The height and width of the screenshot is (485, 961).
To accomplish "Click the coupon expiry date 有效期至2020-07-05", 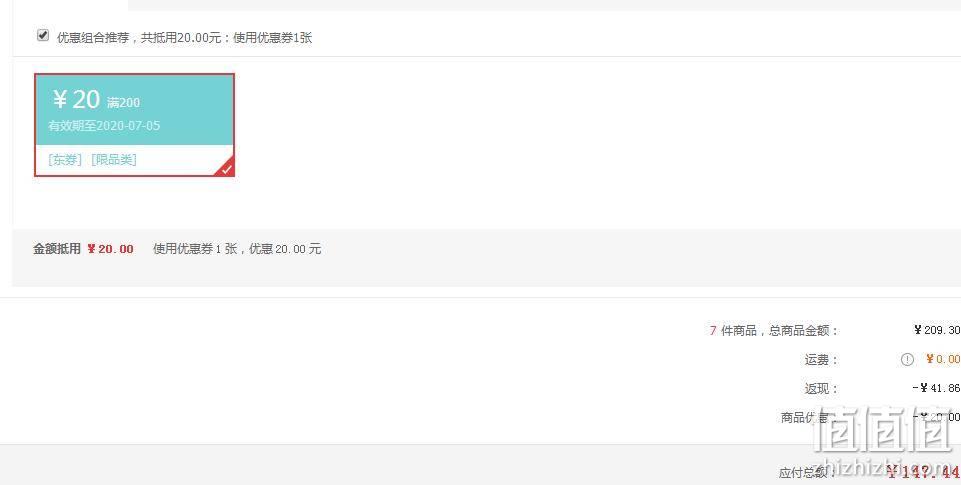I will pyautogui.click(x=104, y=126).
